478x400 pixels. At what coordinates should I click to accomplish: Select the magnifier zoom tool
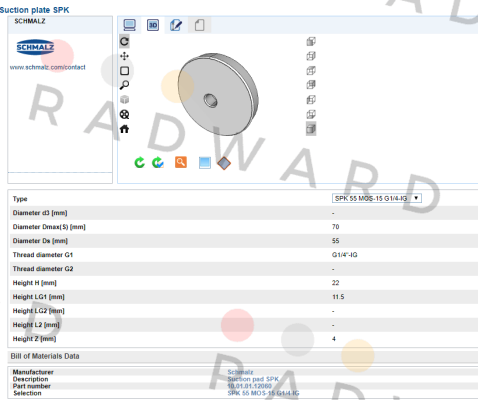(x=124, y=85)
